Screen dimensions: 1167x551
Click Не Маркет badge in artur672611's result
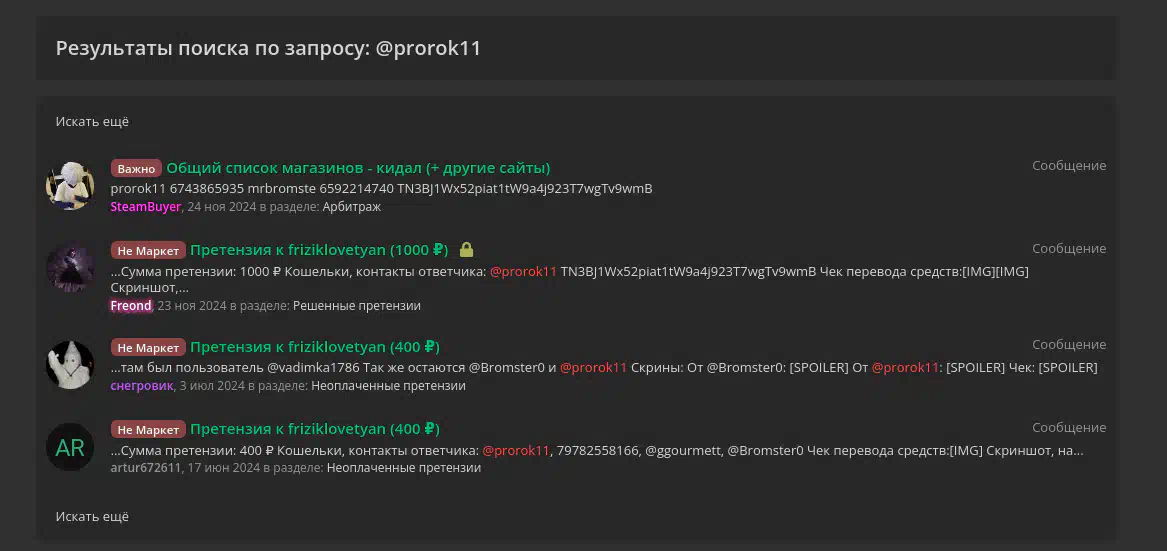point(148,430)
